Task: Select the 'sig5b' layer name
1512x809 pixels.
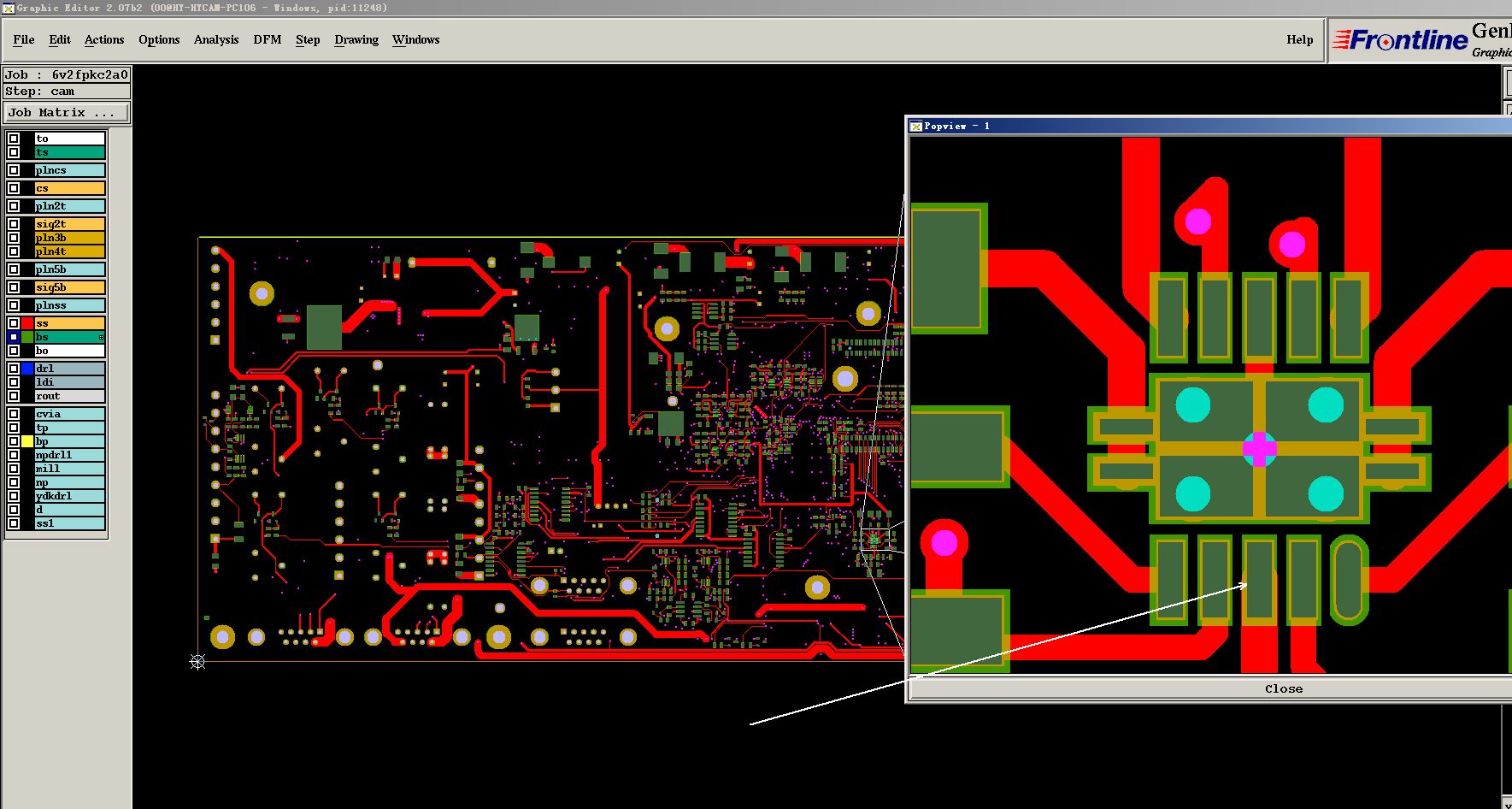Action: click(69, 287)
